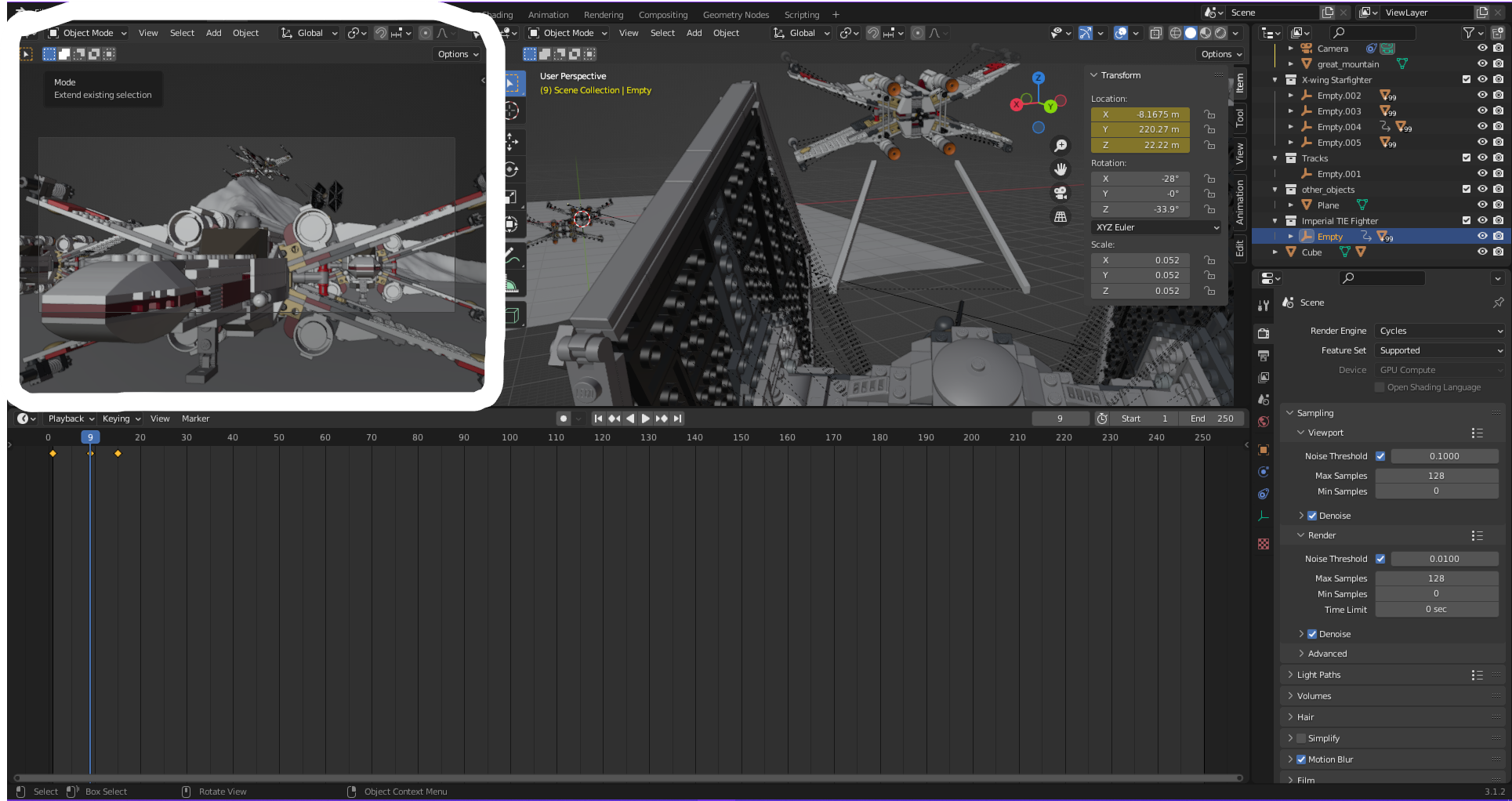Click the End frame 250 field
The height and width of the screenshot is (801, 1512).
pos(1213,419)
